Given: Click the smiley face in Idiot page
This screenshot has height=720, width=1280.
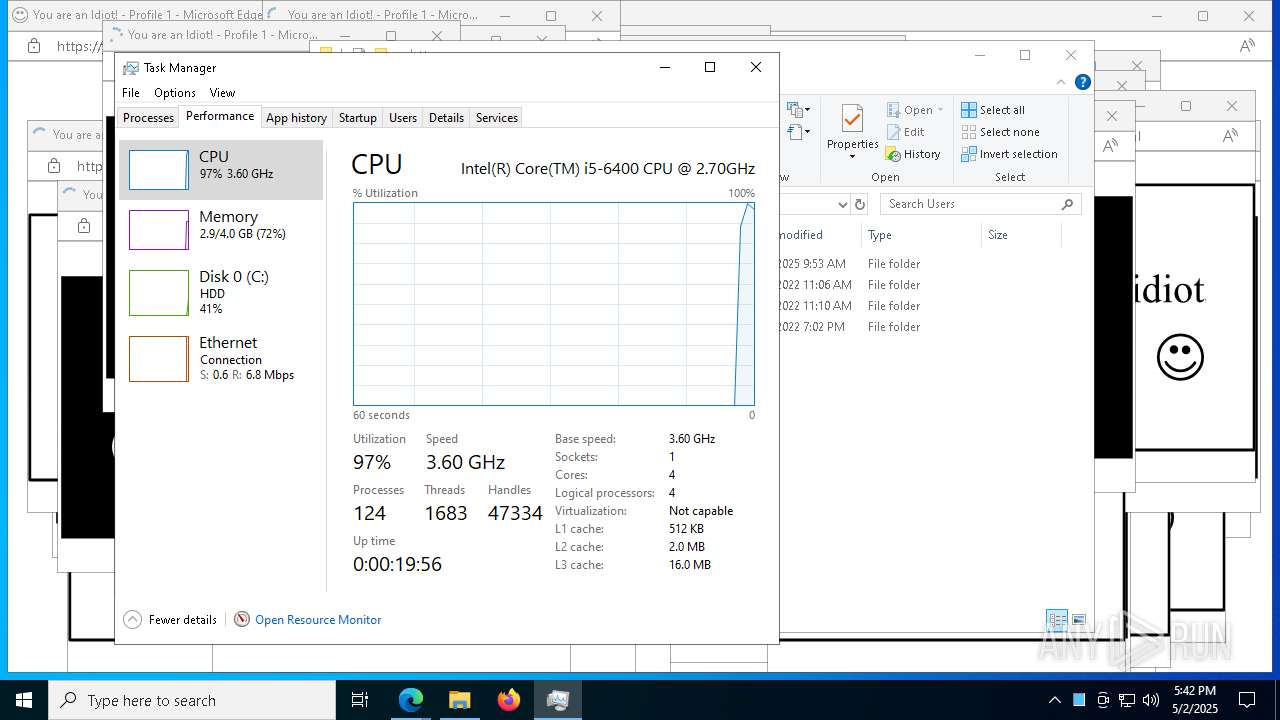Looking at the screenshot, I should pyautogui.click(x=1180, y=357).
